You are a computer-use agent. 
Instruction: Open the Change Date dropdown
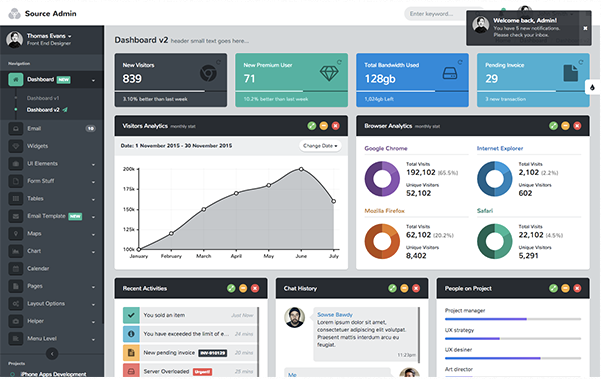320,146
